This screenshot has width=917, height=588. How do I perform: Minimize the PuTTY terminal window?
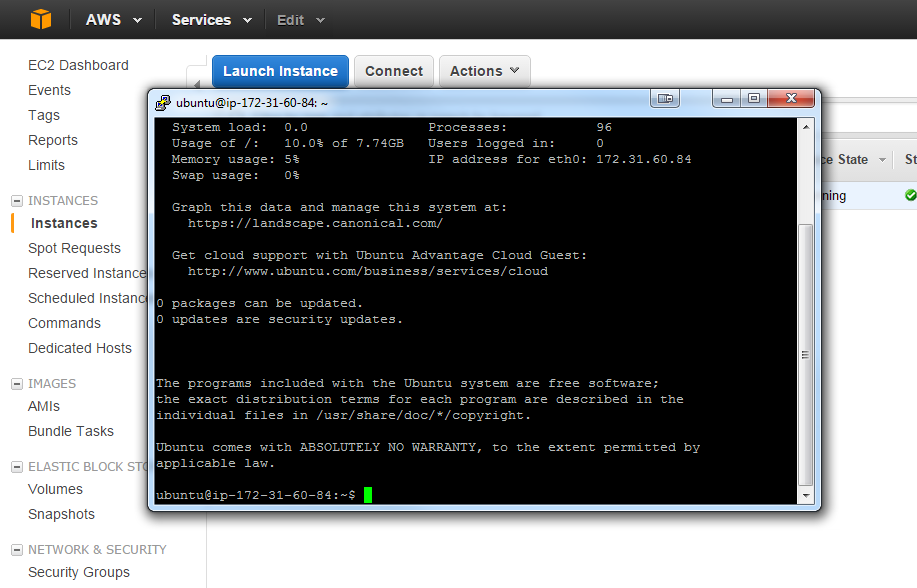(727, 98)
